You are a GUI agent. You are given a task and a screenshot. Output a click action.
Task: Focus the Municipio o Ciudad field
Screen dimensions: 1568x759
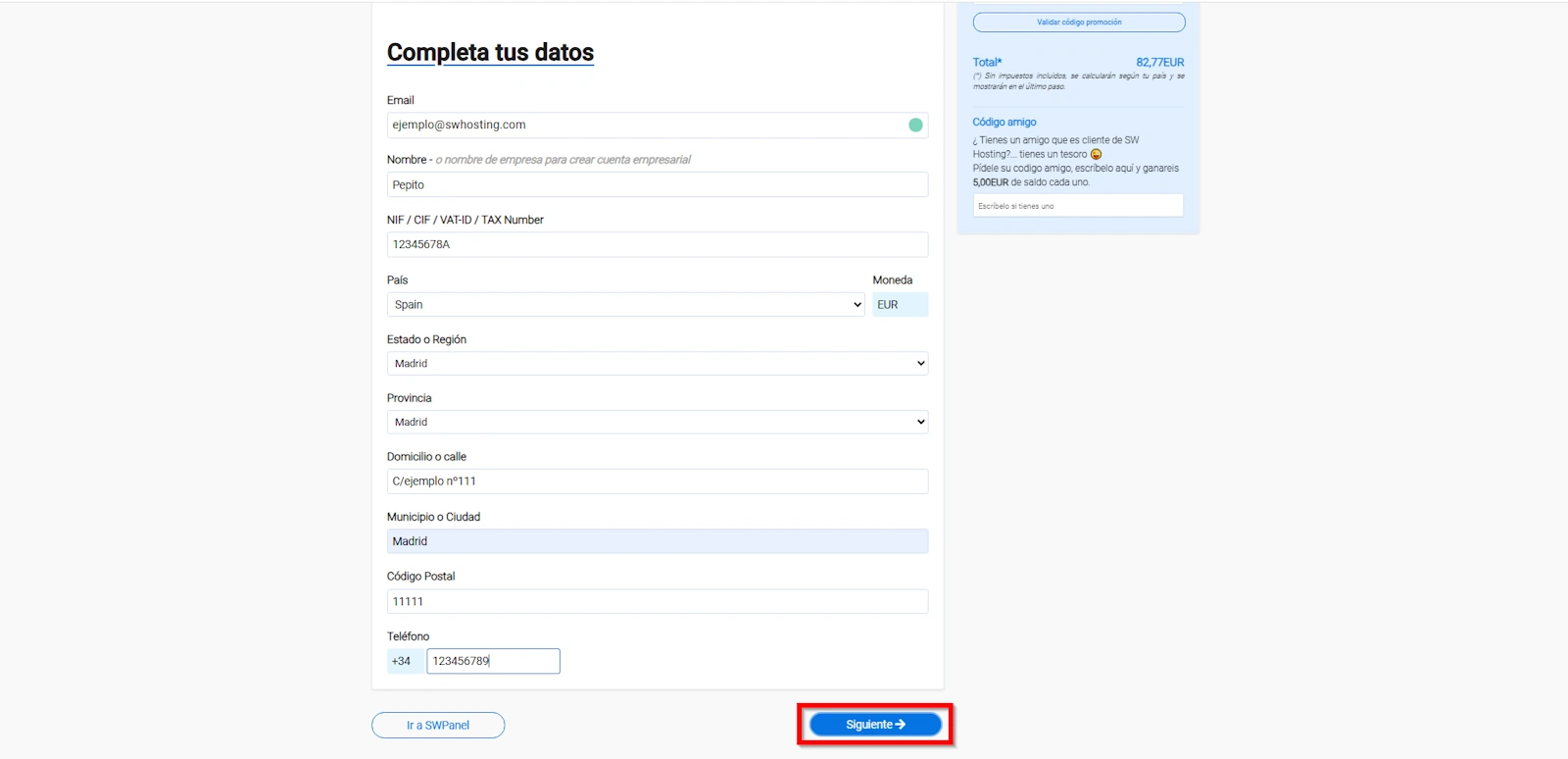pyautogui.click(x=657, y=541)
